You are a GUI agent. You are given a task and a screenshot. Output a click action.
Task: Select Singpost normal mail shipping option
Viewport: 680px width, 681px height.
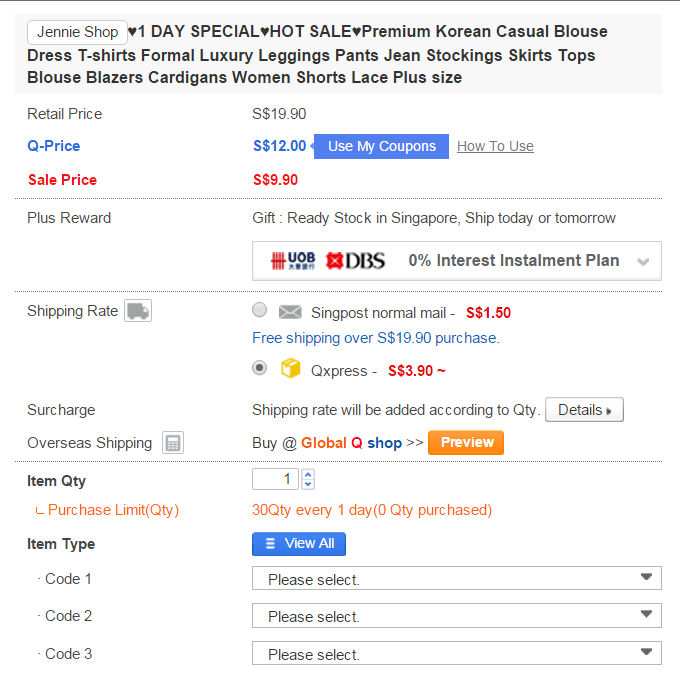(260, 310)
